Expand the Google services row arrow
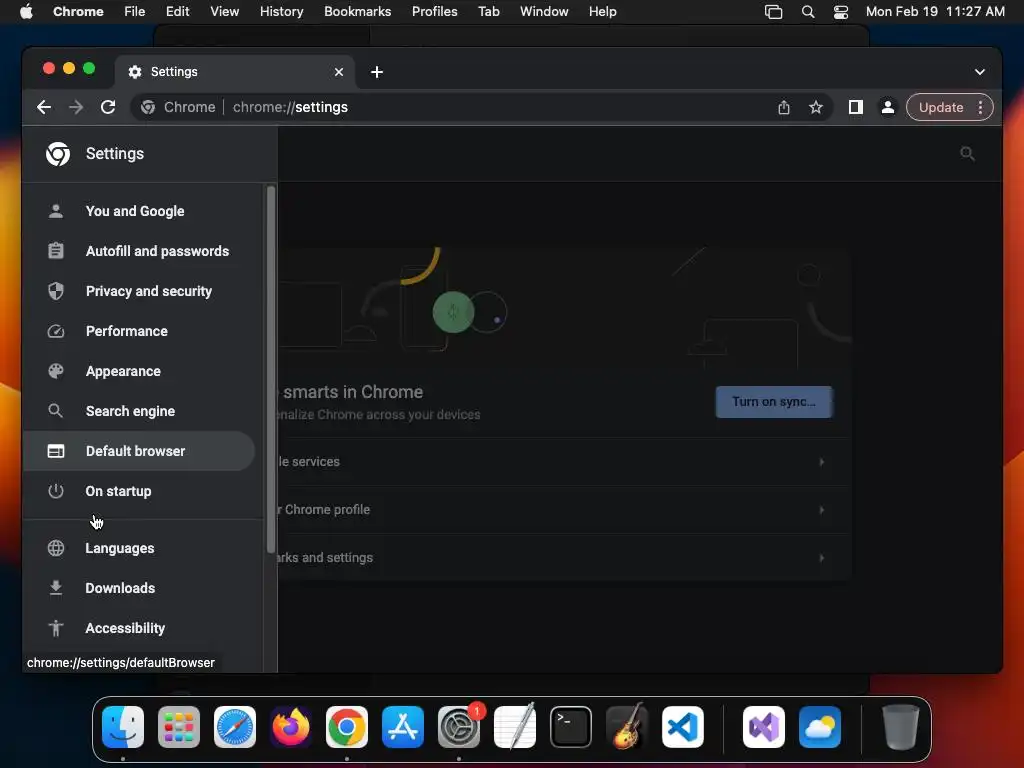 coord(822,462)
